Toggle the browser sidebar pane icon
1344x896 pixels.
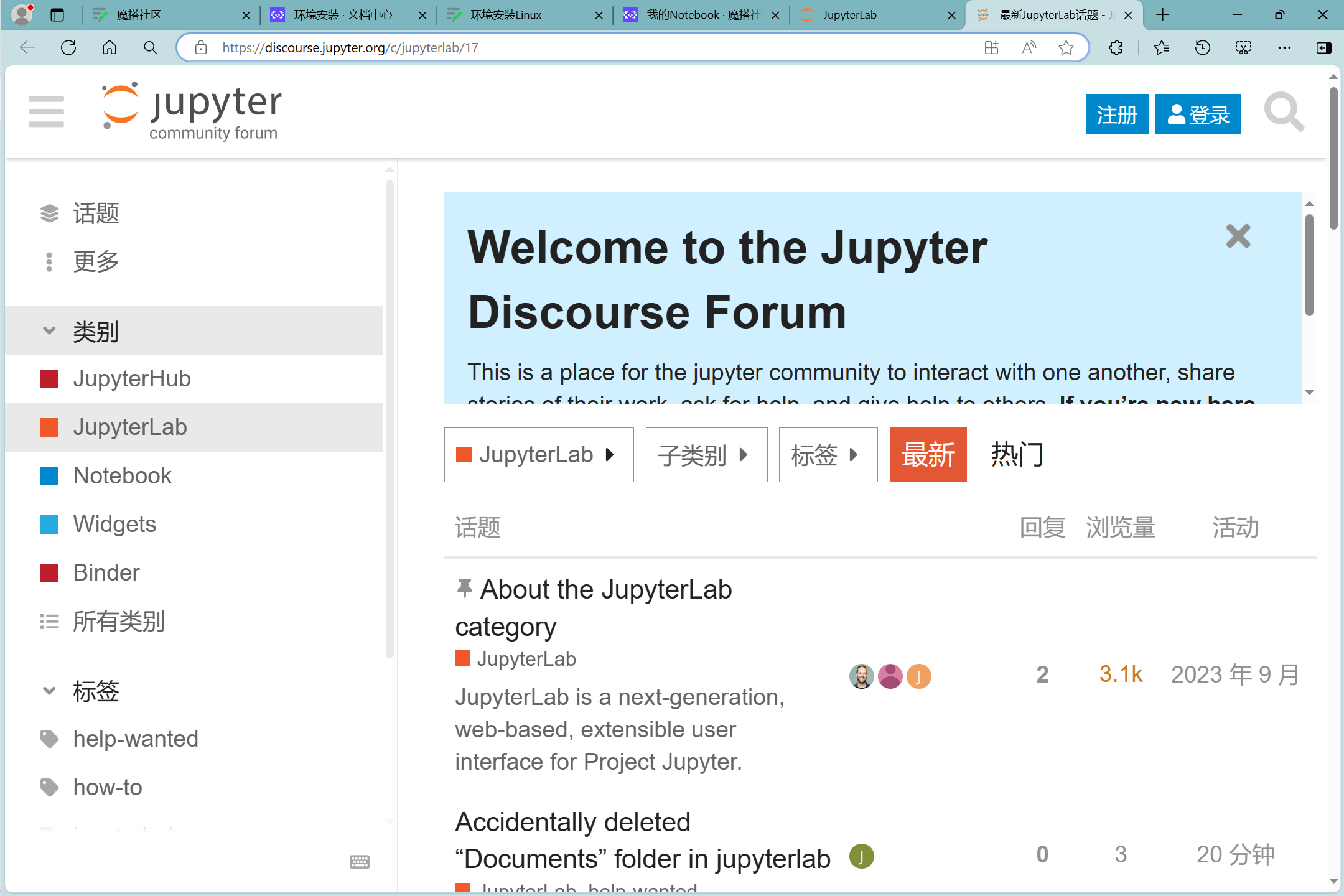(1324, 48)
